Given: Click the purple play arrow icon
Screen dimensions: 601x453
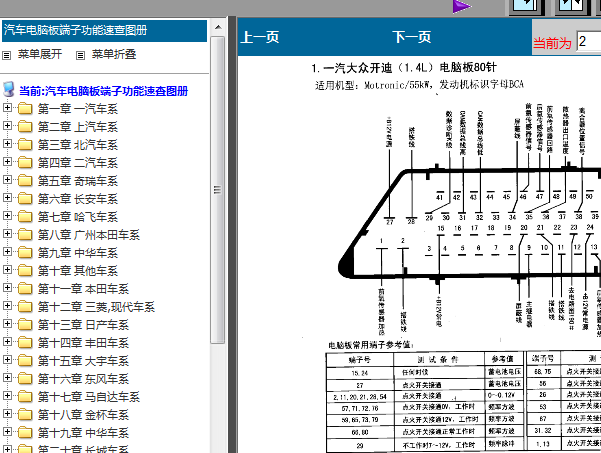Looking at the screenshot, I should (x=461, y=7).
